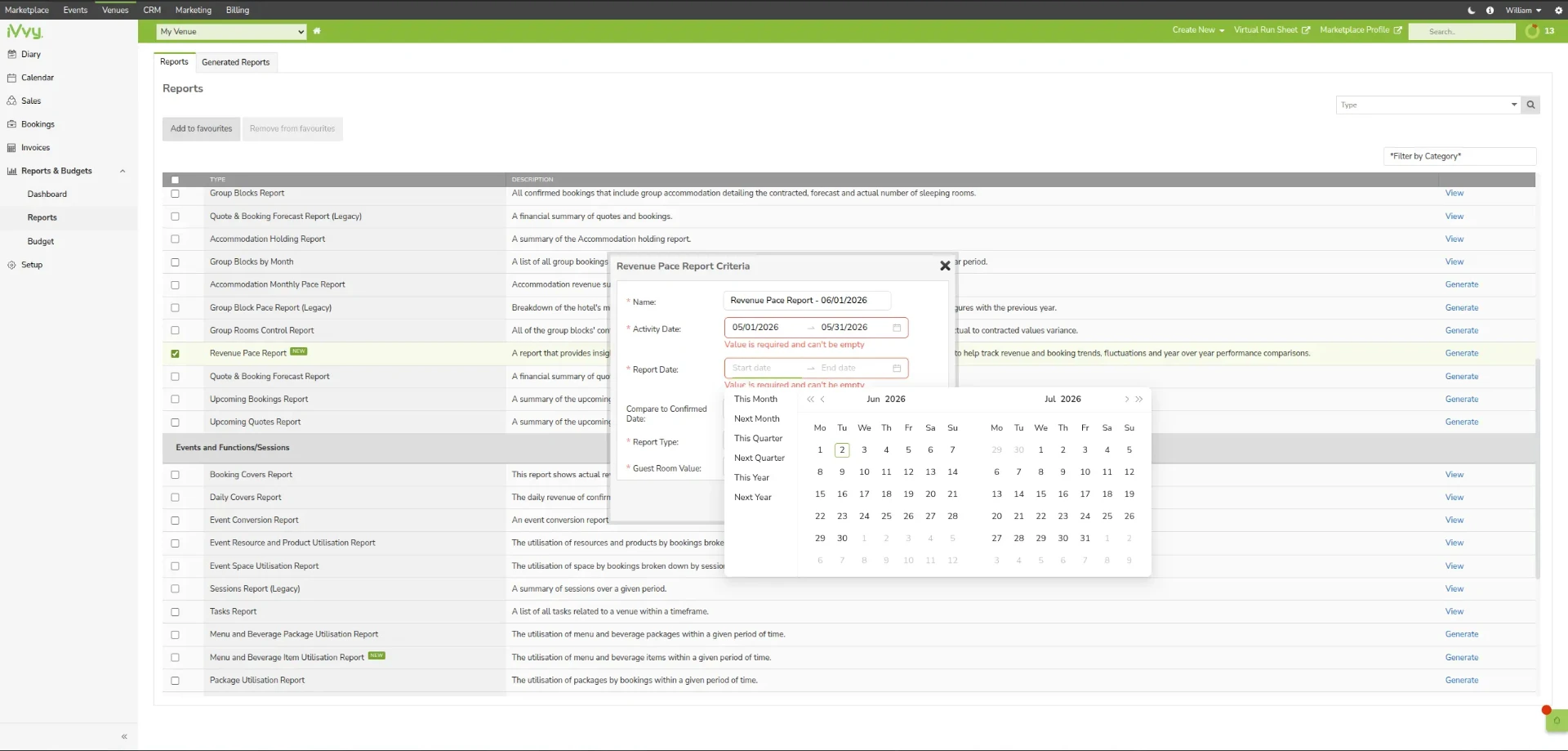The height and width of the screenshot is (751, 1568).
Task: Check the Group Blocks Report checkbox
Action: 175,194
